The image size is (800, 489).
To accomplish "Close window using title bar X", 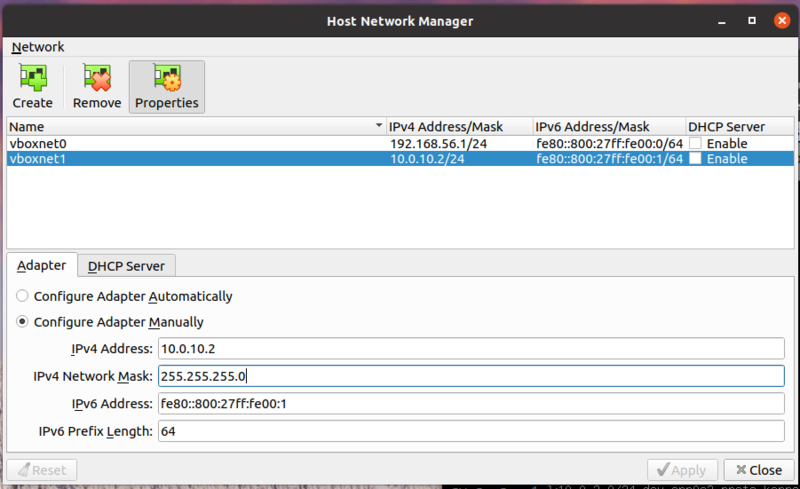I will pos(777,21).
